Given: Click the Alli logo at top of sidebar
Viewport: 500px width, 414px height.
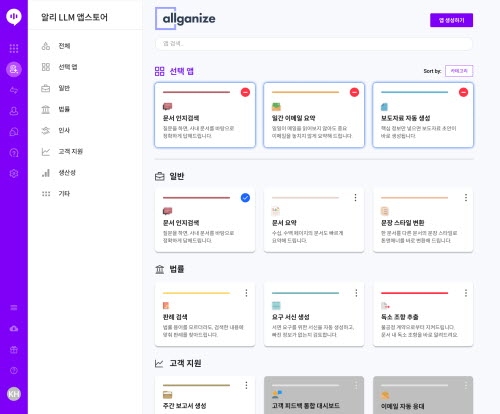Looking at the screenshot, I should 14,17.
